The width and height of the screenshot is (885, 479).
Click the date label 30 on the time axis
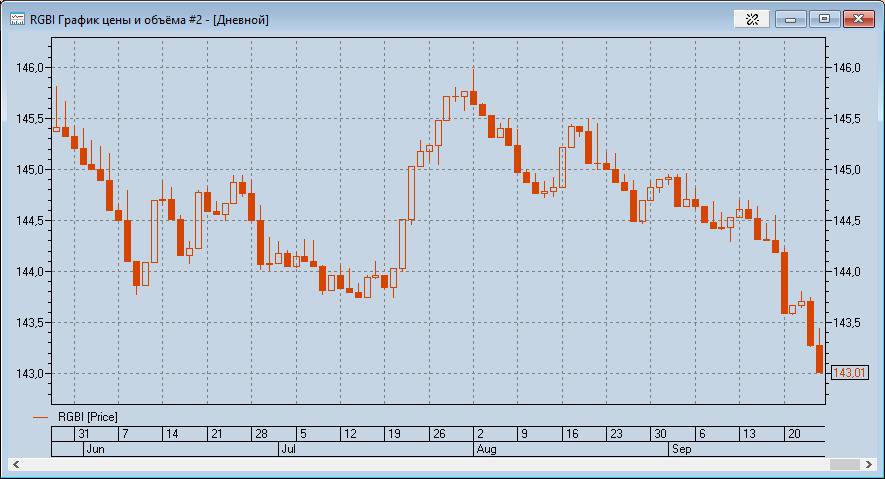[660, 434]
